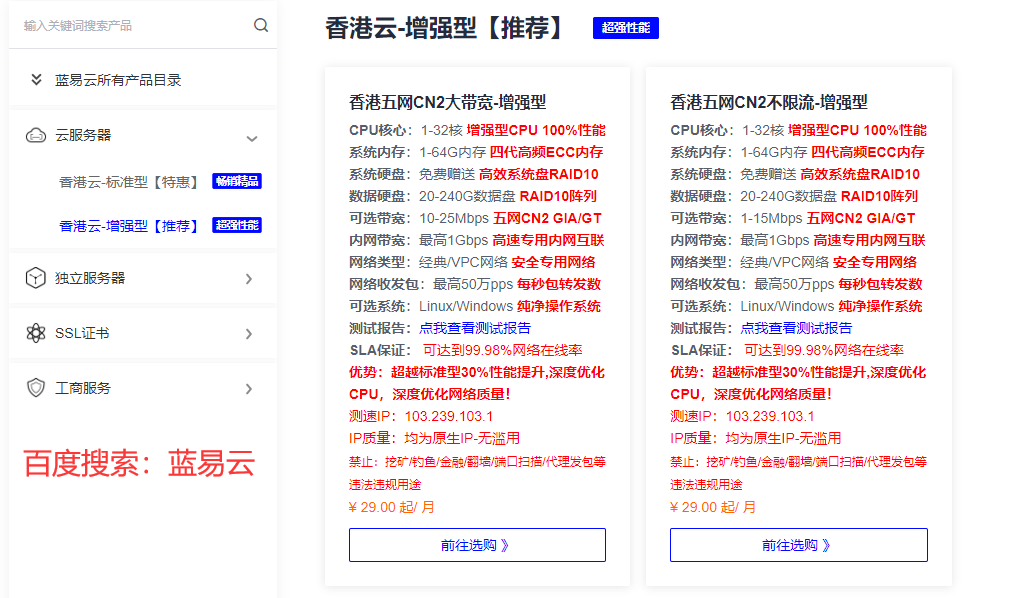
Task: Click the SSL certificate atom icon
Action: (x=36, y=333)
